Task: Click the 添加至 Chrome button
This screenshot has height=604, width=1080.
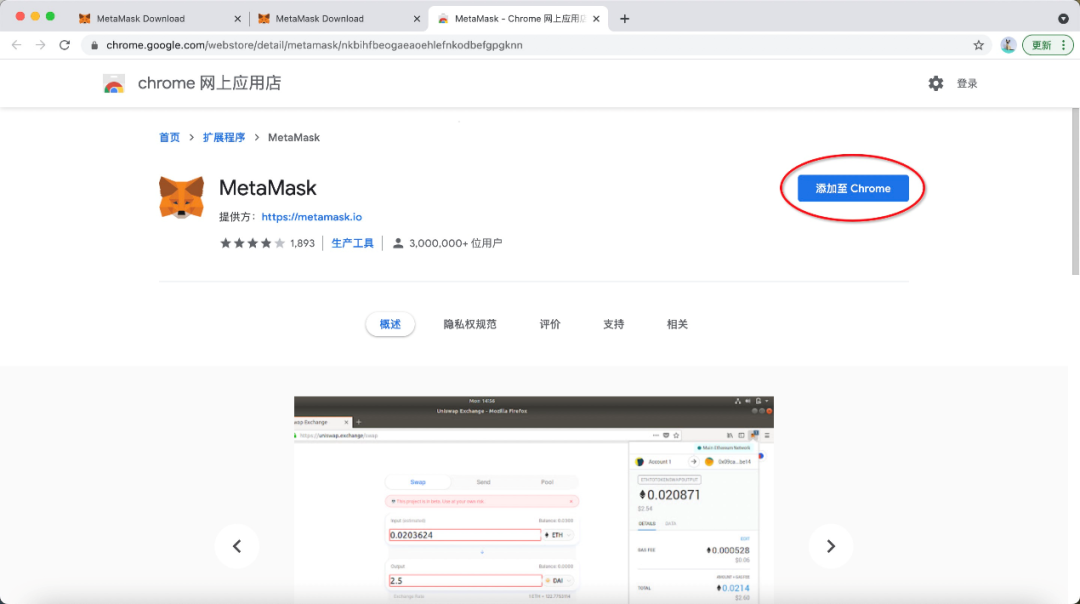Action: (853, 189)
